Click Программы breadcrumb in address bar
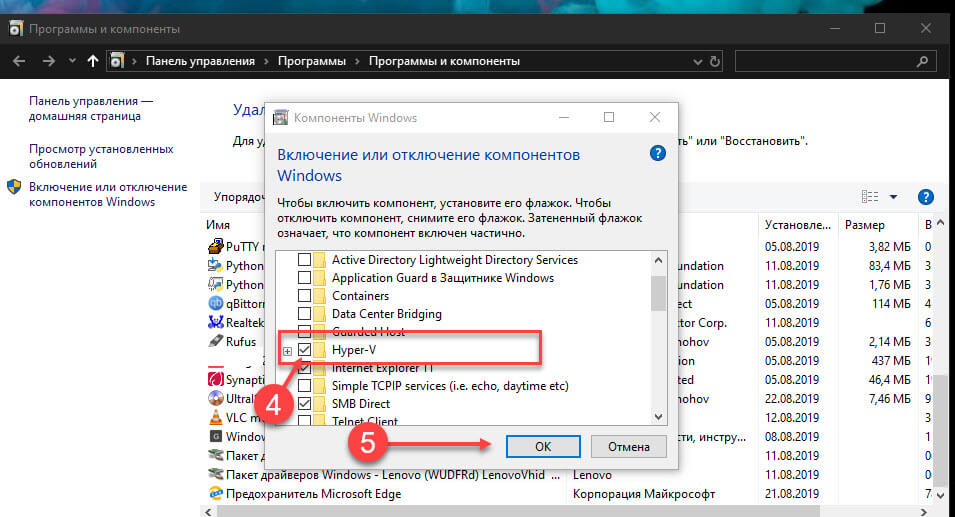 tap(312, 61)
